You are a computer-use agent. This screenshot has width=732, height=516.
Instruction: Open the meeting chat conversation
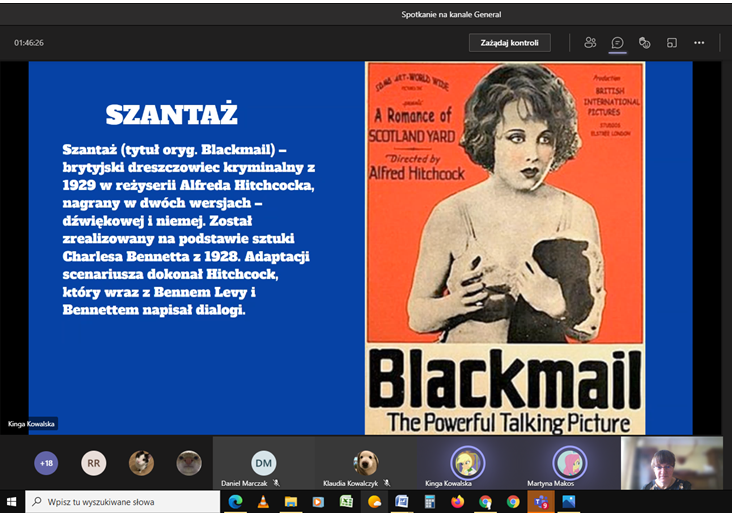pyautogui.click(x=617, y=43)
